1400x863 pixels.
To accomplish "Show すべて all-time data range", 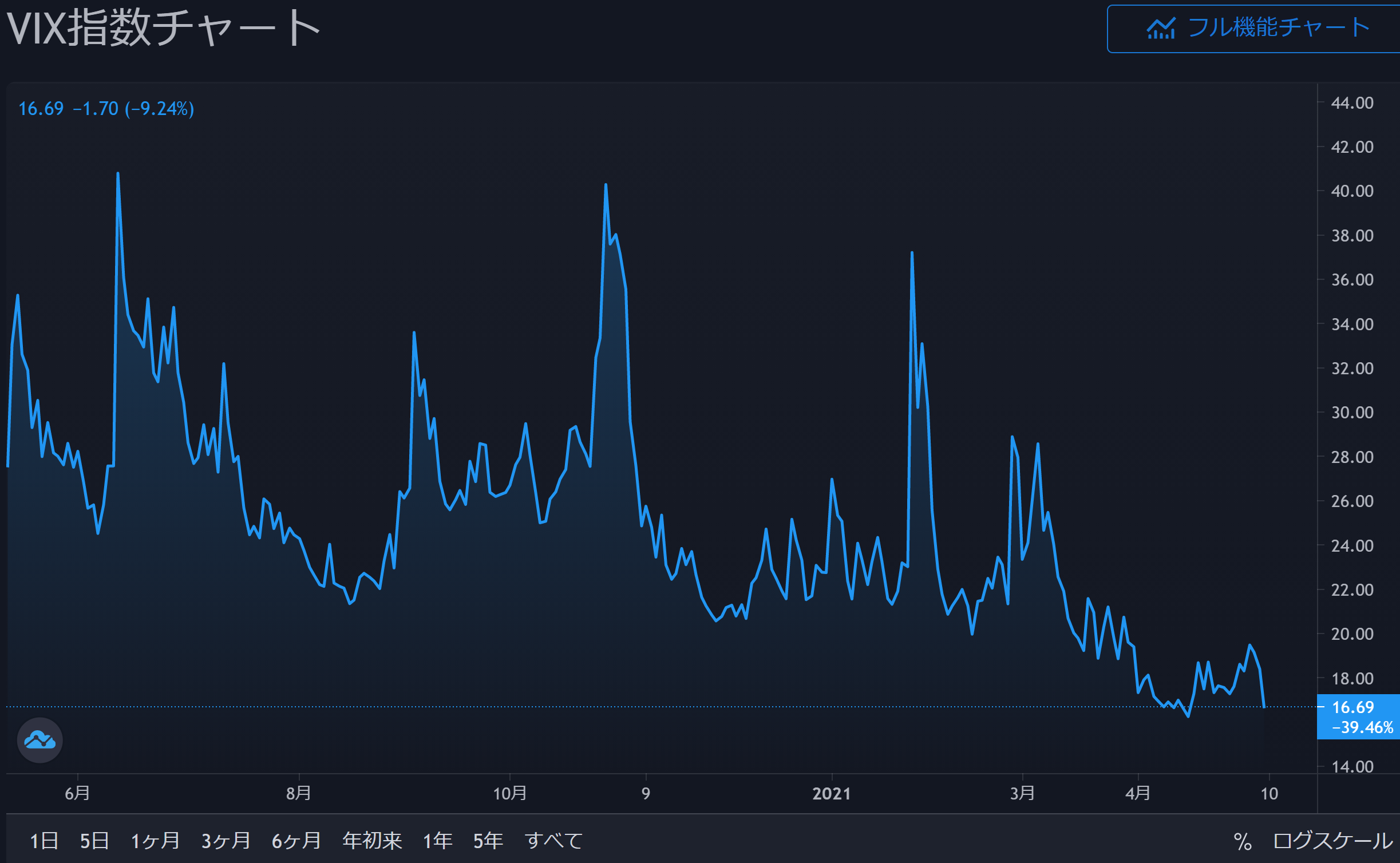I will click(x=553, y=841).
